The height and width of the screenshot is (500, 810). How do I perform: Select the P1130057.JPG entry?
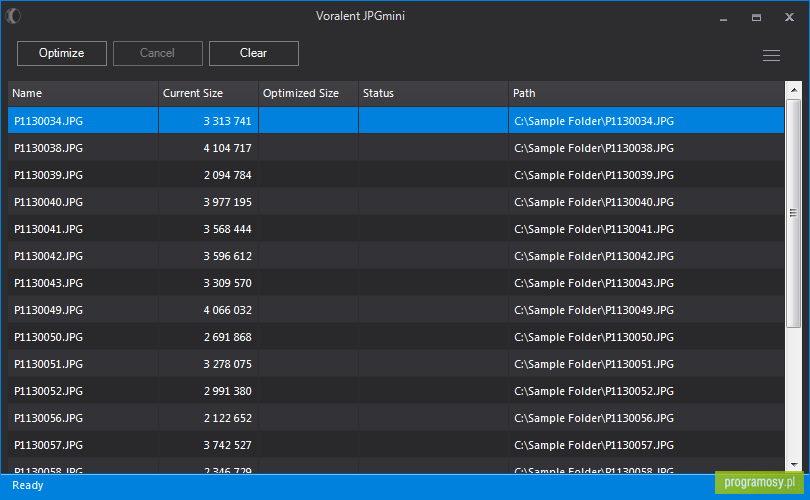click(x=396, y=445)
